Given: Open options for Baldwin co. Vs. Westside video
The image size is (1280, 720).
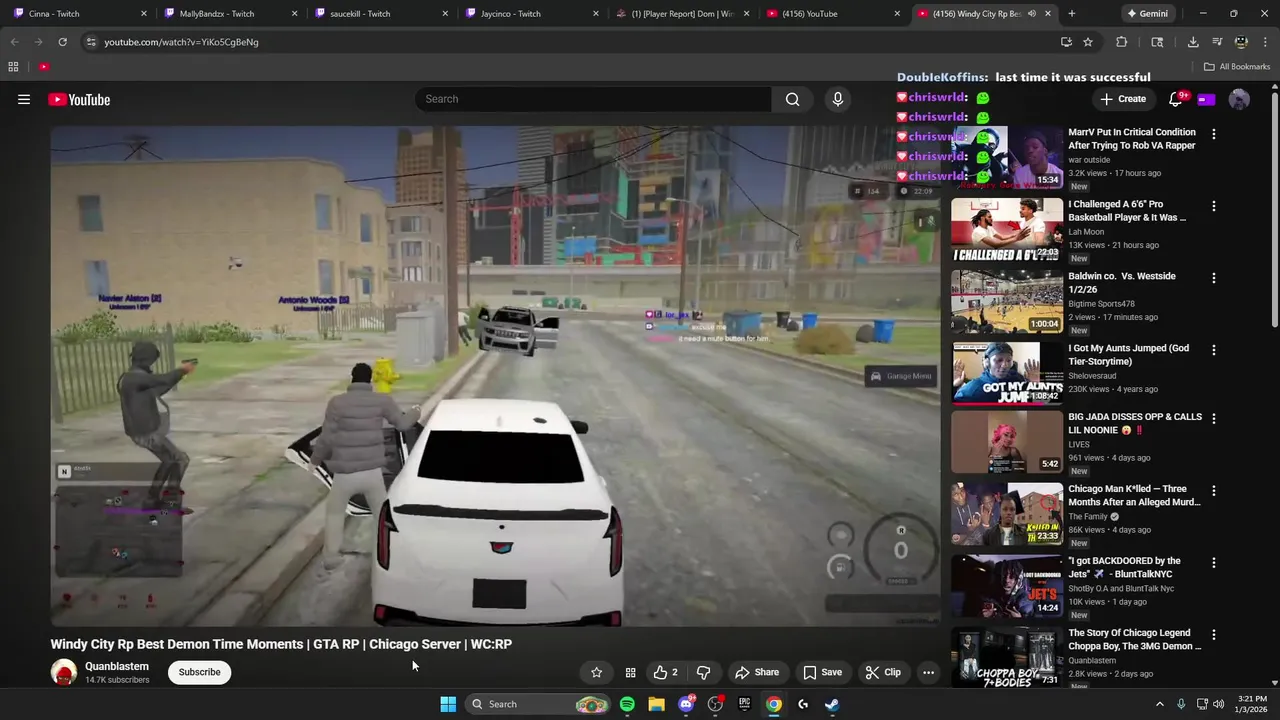Looking at the screenshot, I should (x=1214, y=278).
